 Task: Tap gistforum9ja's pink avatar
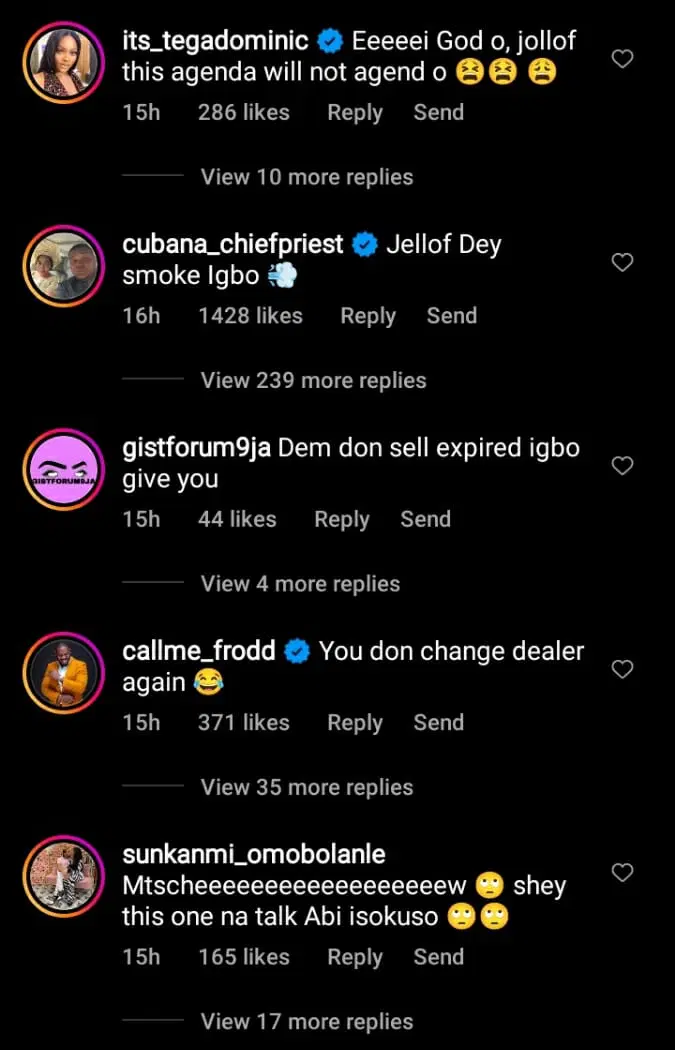62,468
